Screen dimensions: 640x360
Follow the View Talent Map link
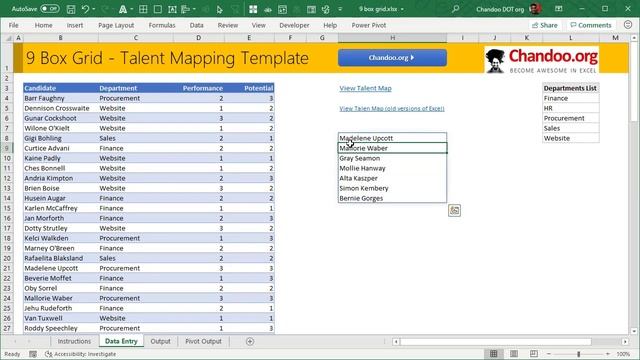365,88
